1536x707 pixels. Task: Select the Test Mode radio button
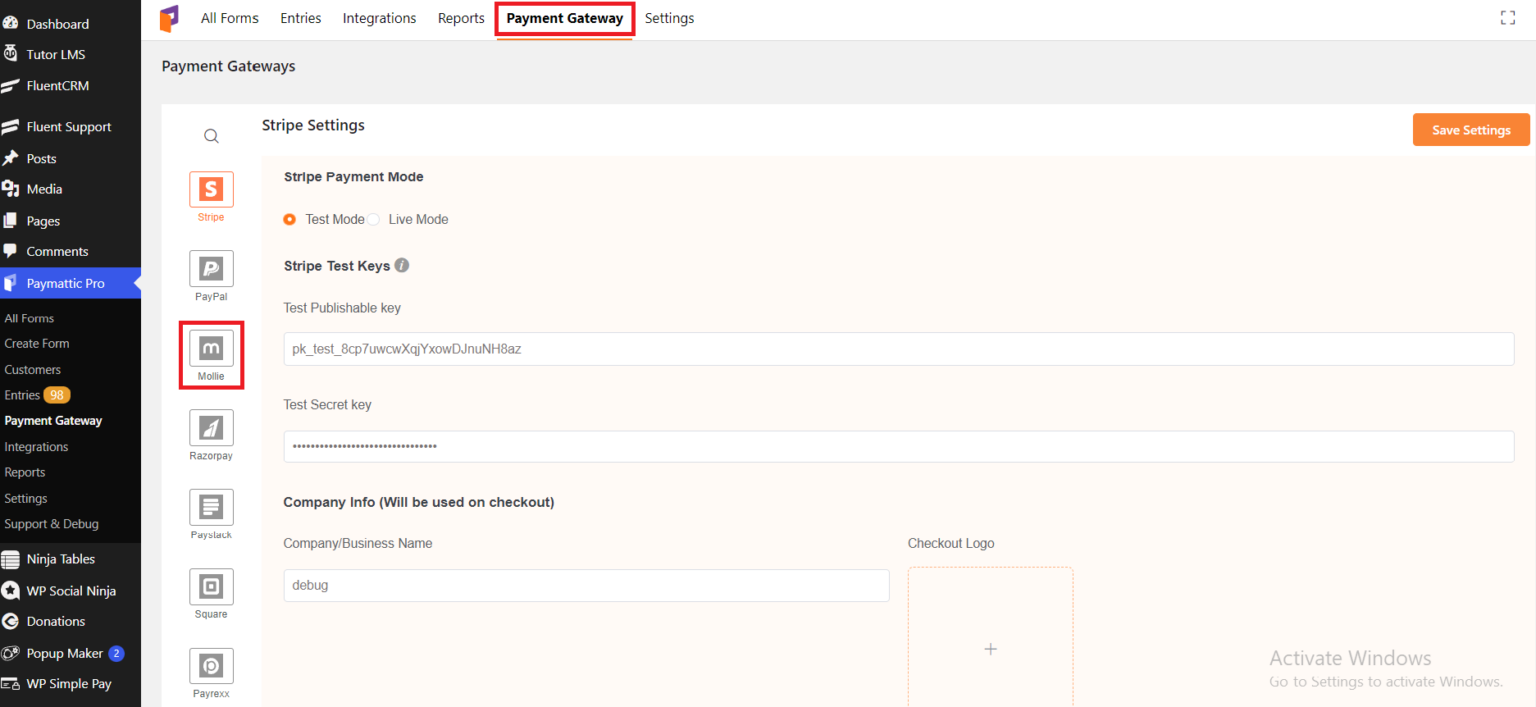[x=289, y=219]
